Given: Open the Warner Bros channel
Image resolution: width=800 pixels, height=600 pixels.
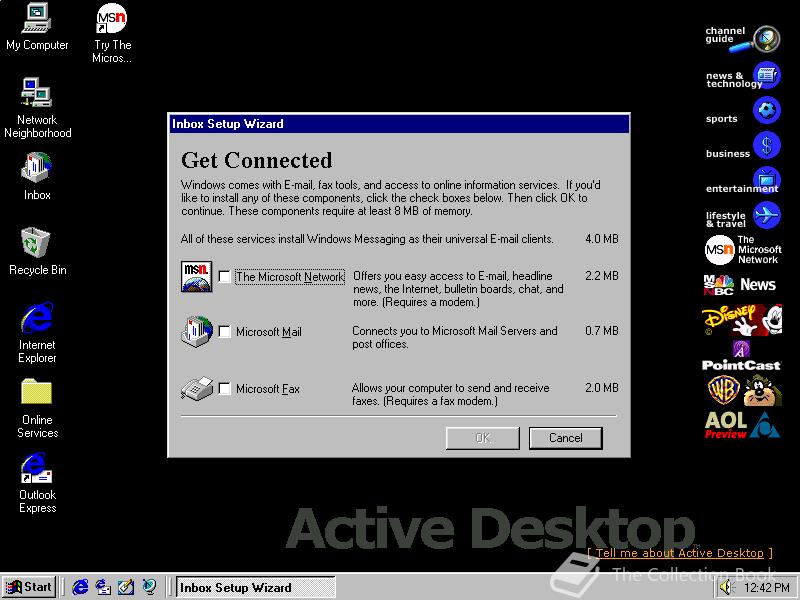Looking at the screenshot, I should pos(744,390).
